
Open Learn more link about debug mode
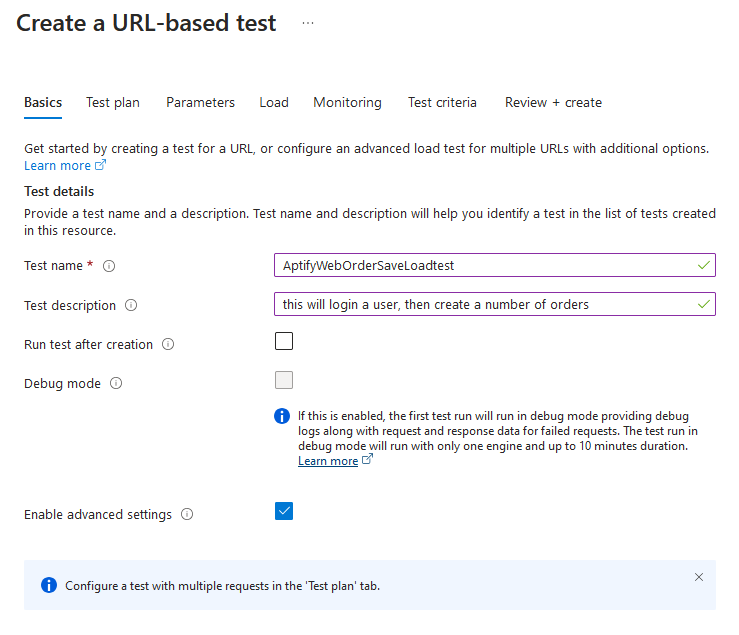[328, 461]
